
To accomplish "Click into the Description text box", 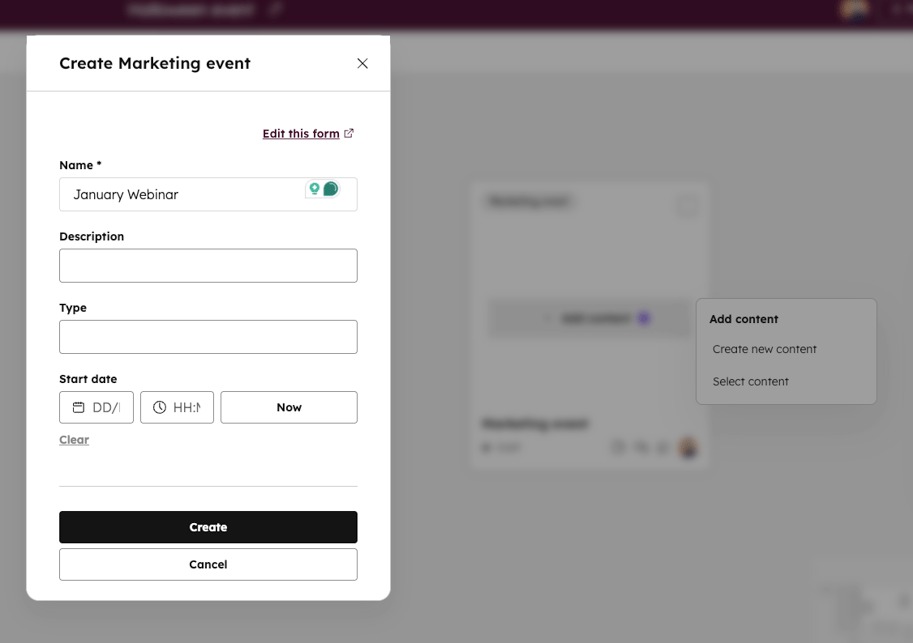I will point(208,265).
